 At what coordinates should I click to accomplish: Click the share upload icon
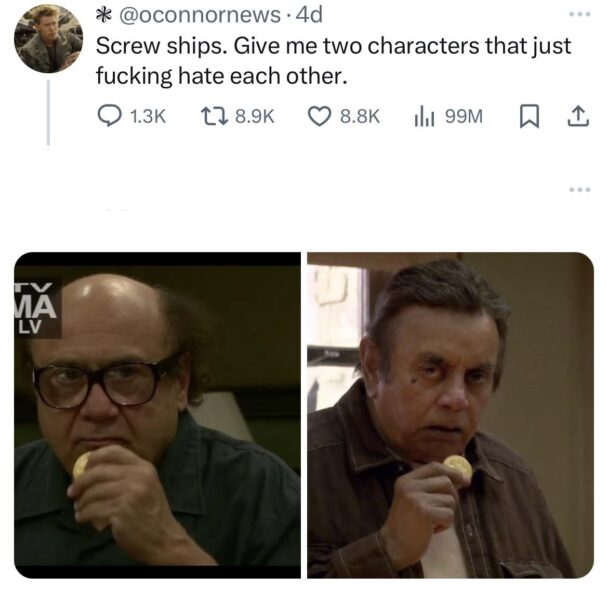coord(578,116)
